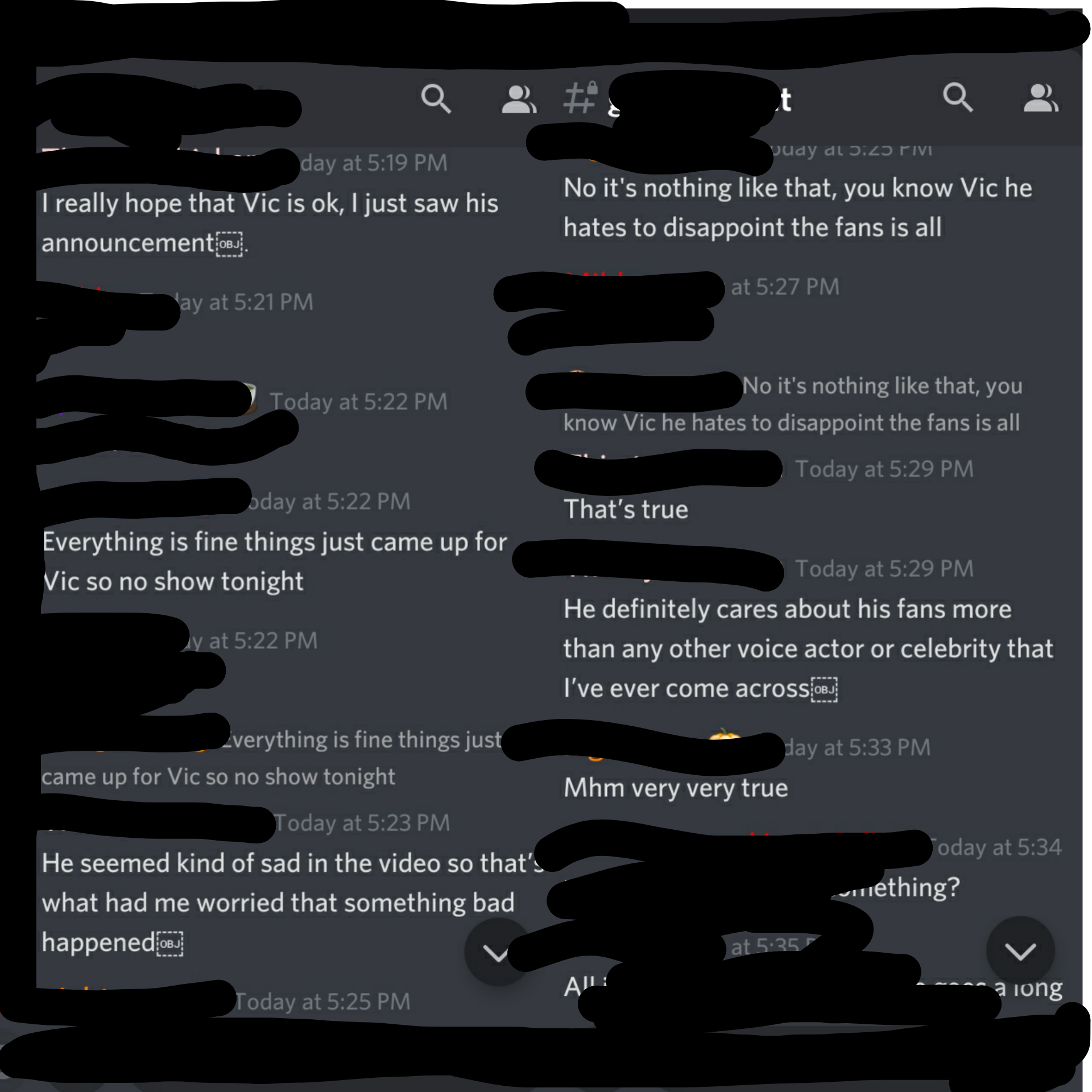Select the "Mhm very very true" message
Image resolution: width=1092 pixels, height=1092 pixels.
(x=676, y=788)
